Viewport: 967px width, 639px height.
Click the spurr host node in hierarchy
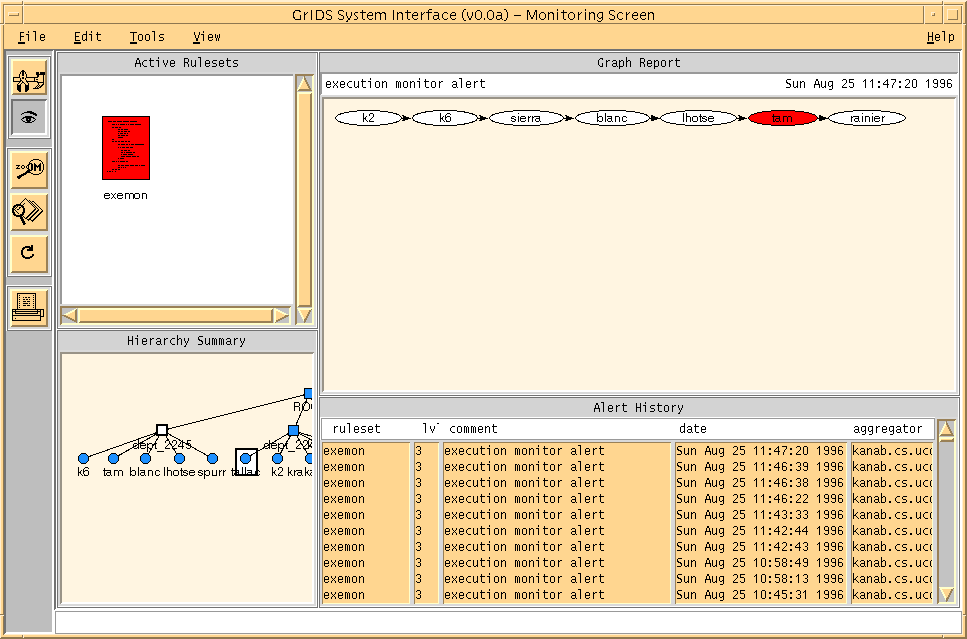tap(212, 459)
